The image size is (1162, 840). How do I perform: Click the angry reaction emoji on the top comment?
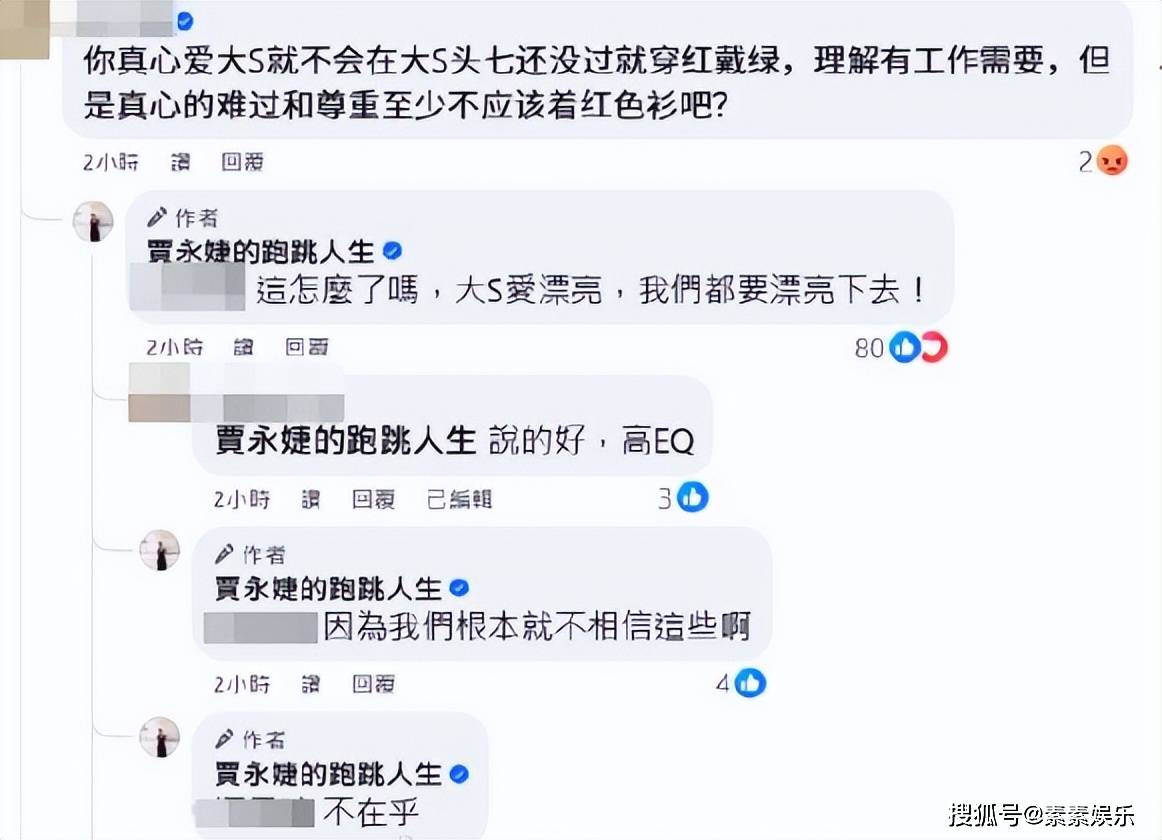1112,160
